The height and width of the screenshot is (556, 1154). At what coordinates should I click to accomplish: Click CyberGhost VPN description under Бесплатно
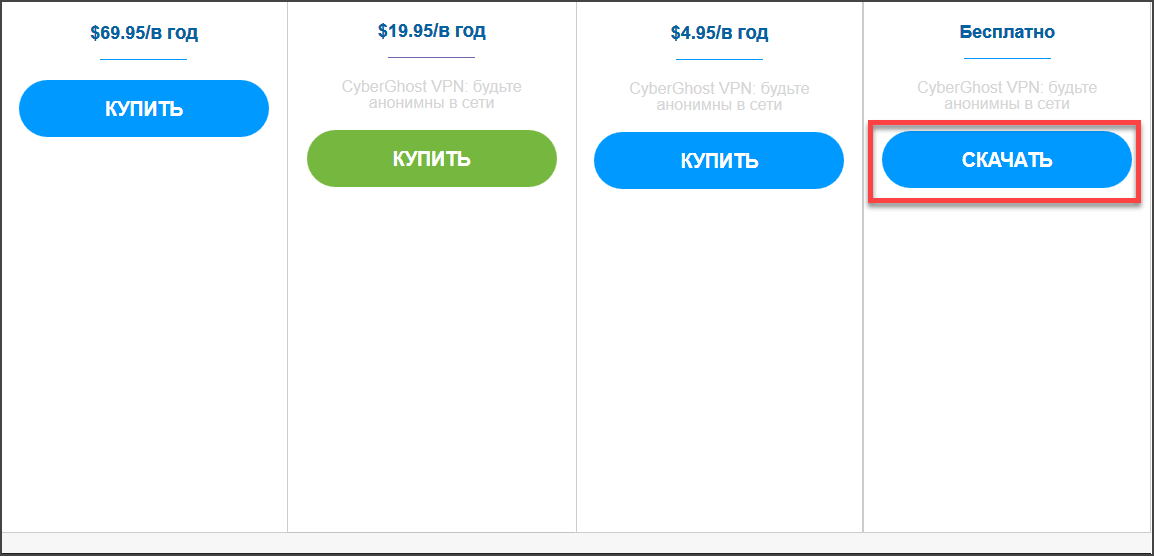(1007, 96)
